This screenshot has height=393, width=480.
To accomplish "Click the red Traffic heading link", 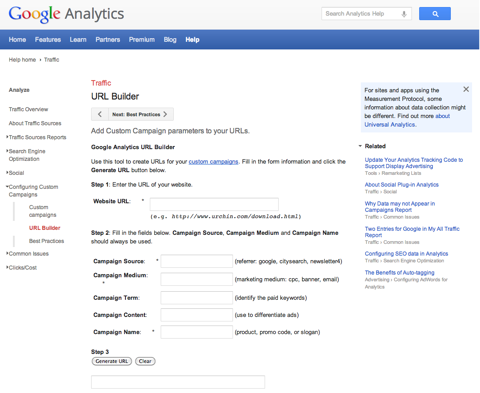I will coord(101,83).
